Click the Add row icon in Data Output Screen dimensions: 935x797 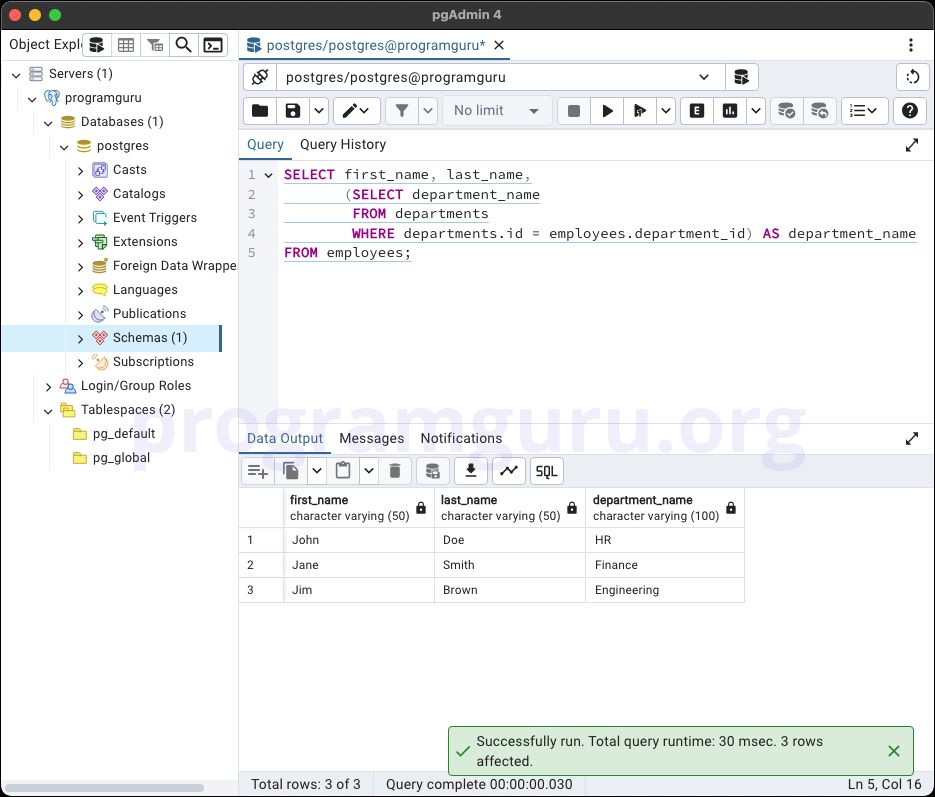[258, 471]
